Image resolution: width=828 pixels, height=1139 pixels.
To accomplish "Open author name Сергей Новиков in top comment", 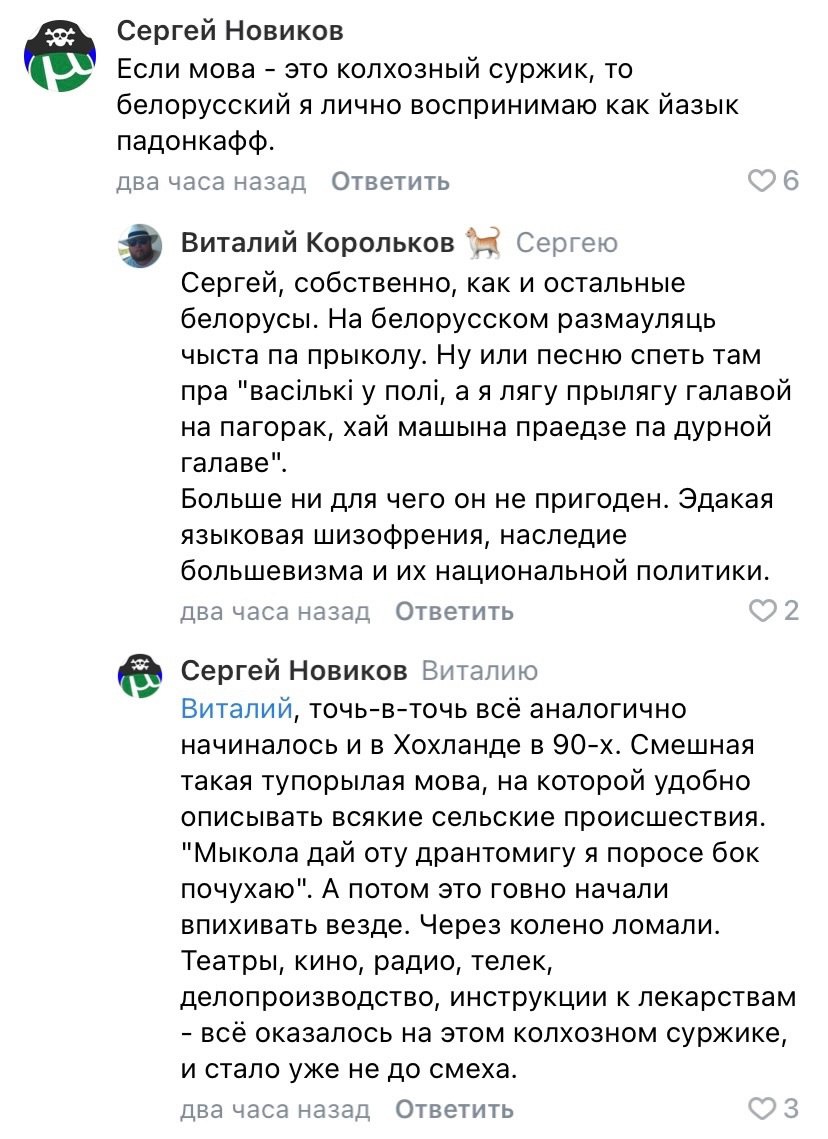I will tap(230, 31).
